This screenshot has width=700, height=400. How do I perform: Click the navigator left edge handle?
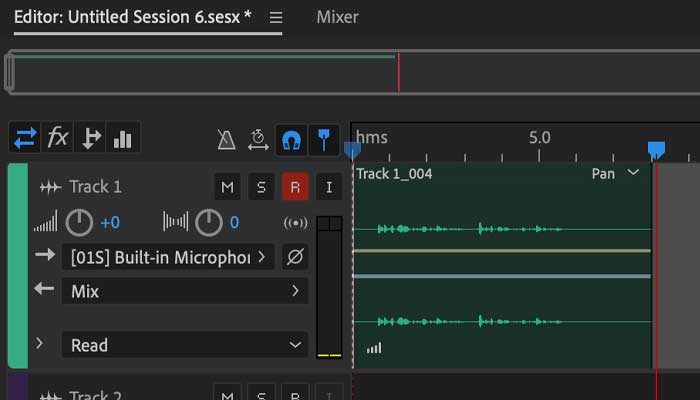(x=9, y=72)
